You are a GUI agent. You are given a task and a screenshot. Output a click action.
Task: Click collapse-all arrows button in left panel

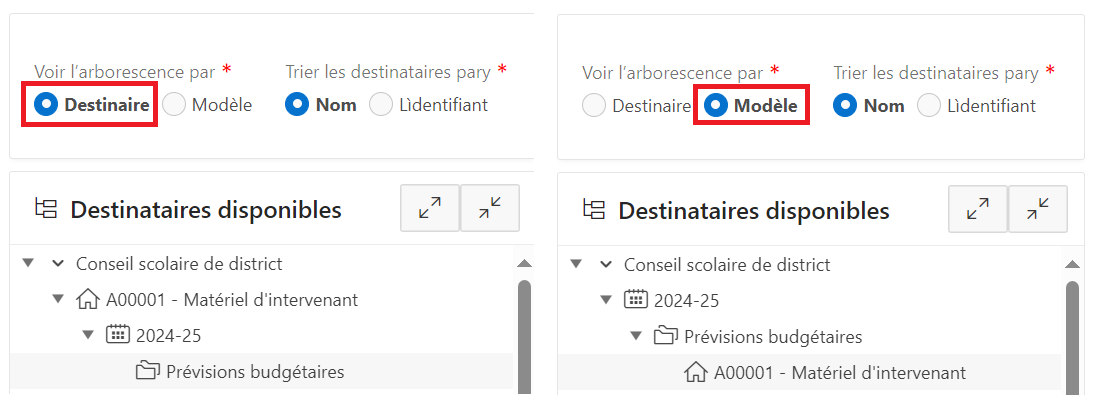click(x=490, y=208)
